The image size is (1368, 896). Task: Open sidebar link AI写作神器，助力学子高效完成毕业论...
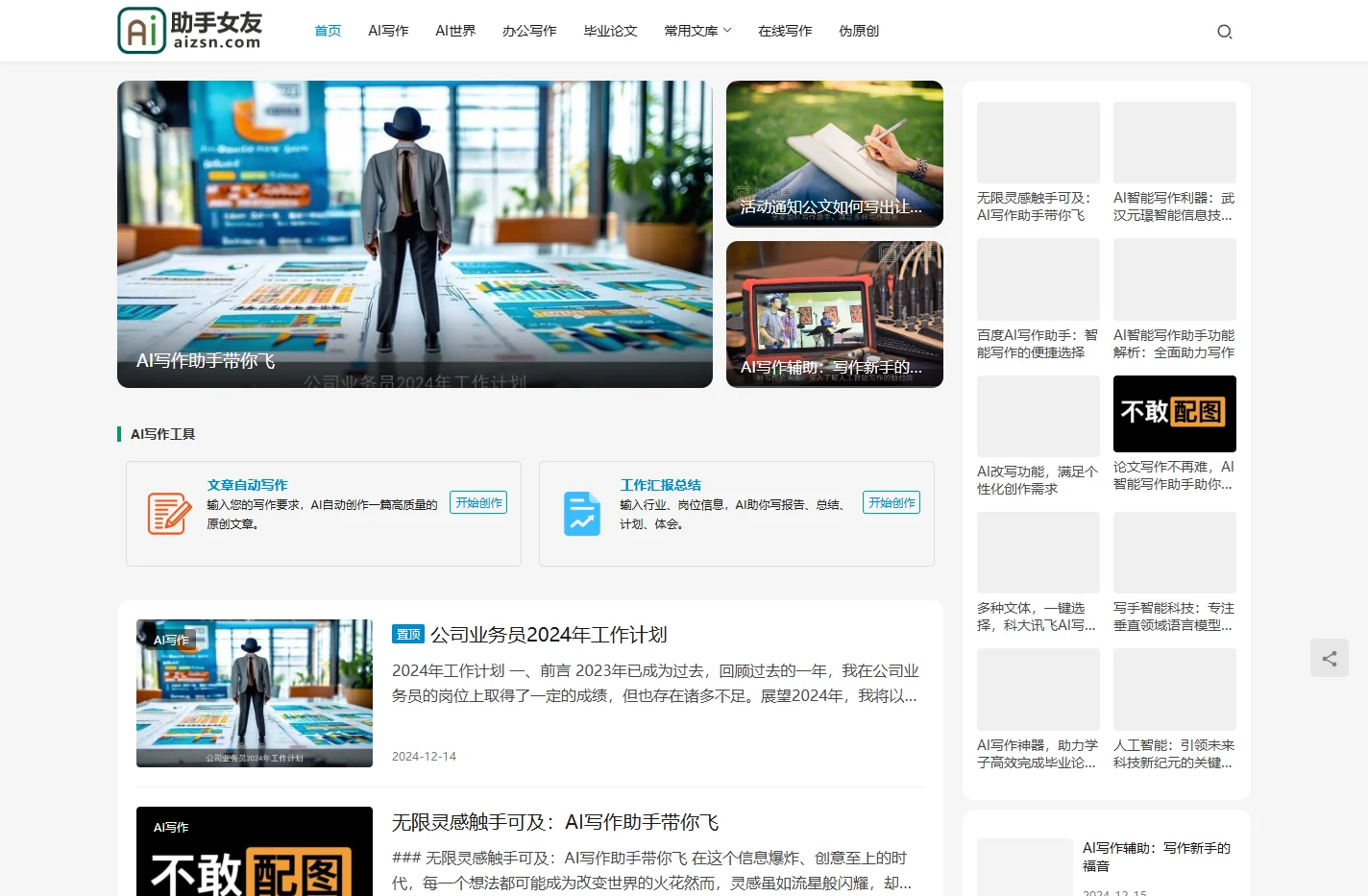1038,754
